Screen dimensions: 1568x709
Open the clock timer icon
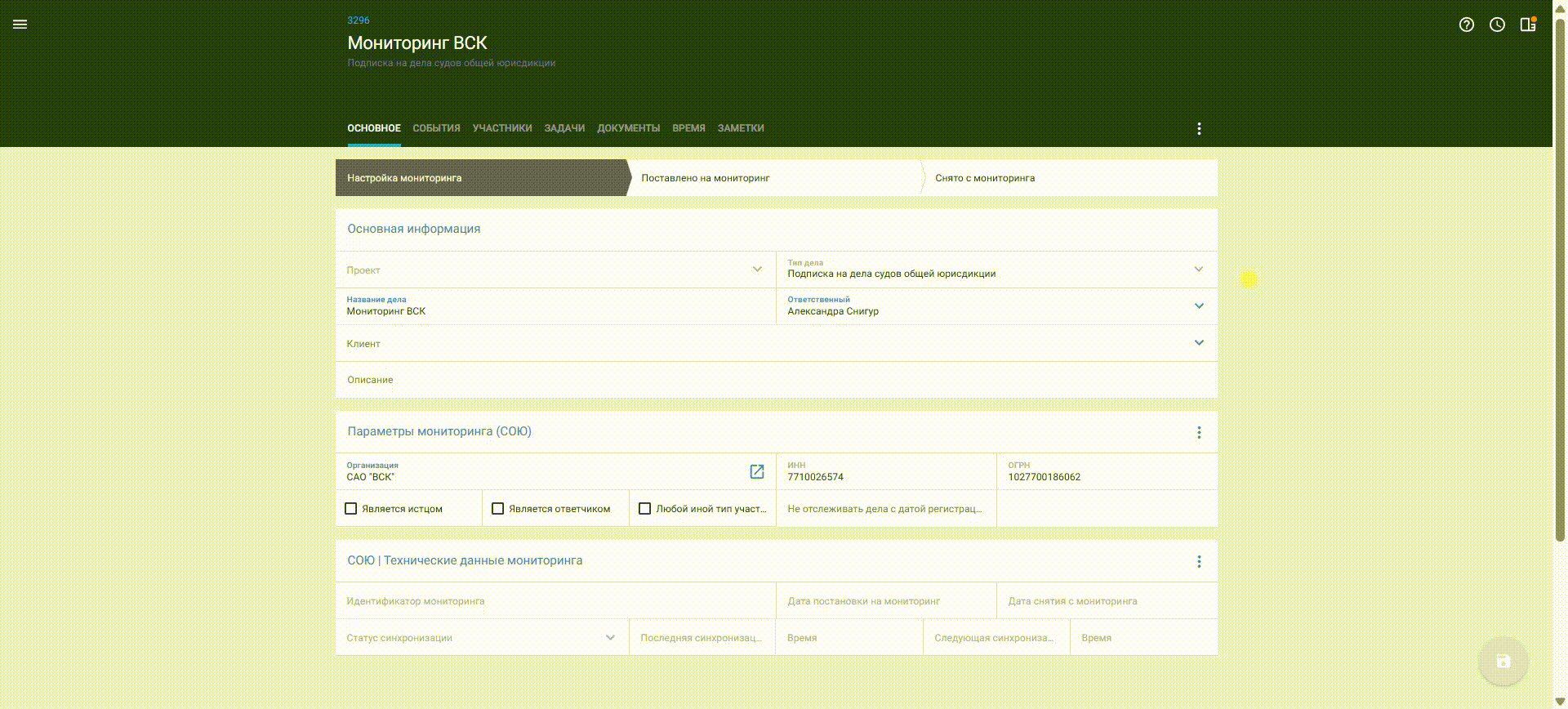pos(1497,25)
